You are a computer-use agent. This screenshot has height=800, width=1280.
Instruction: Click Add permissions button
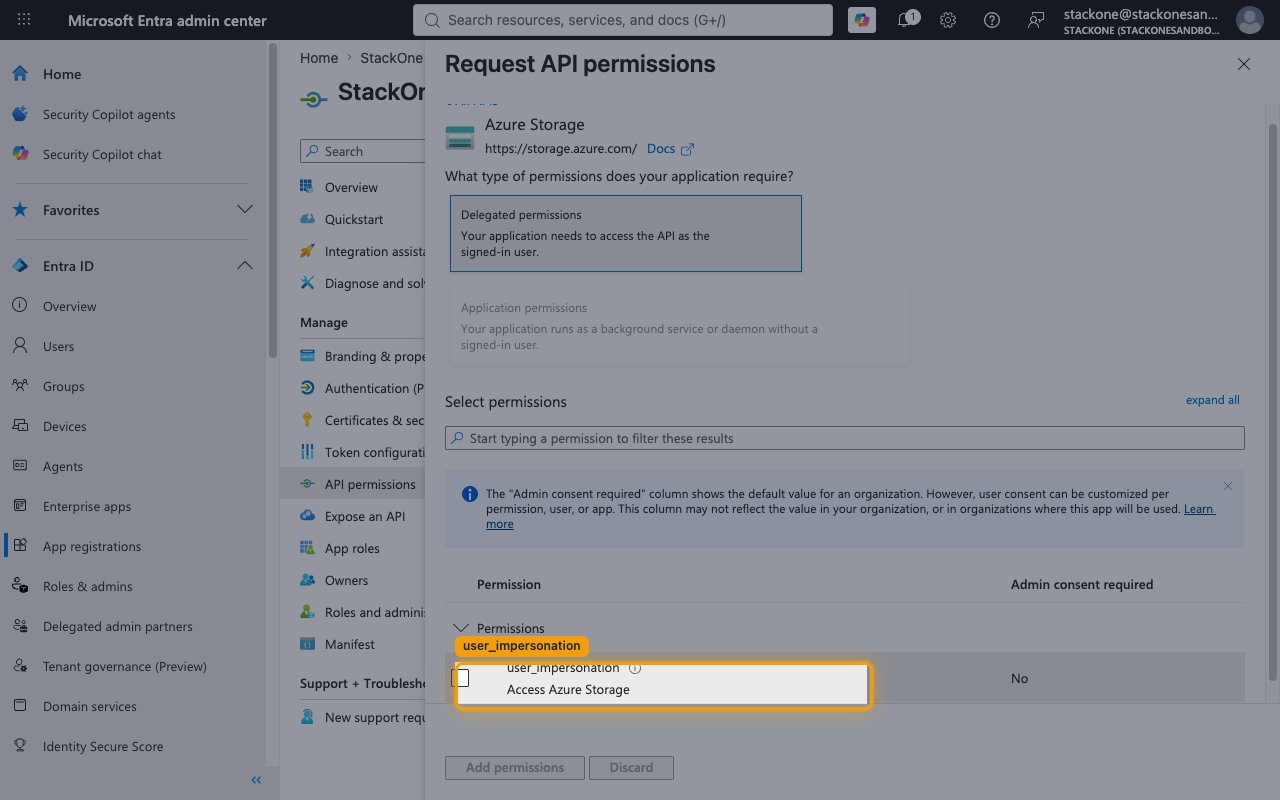[x=515, y=768]
